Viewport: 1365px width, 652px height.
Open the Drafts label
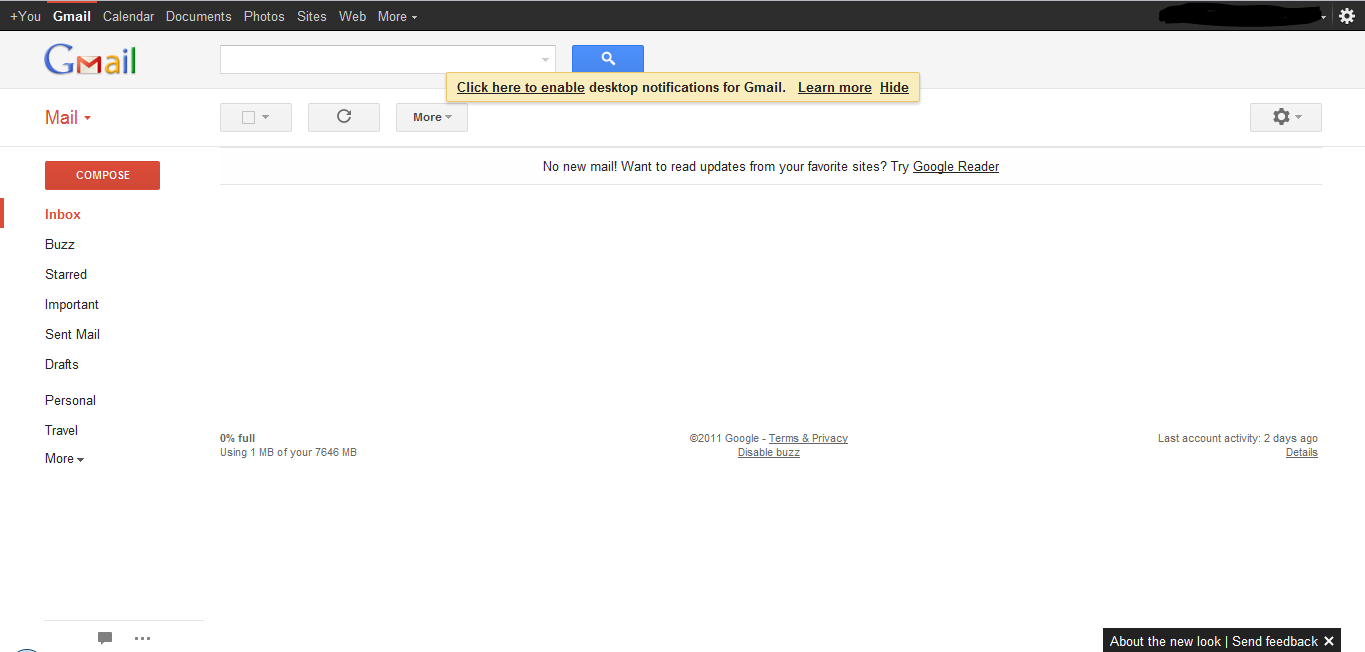click(x=62, y=364)
